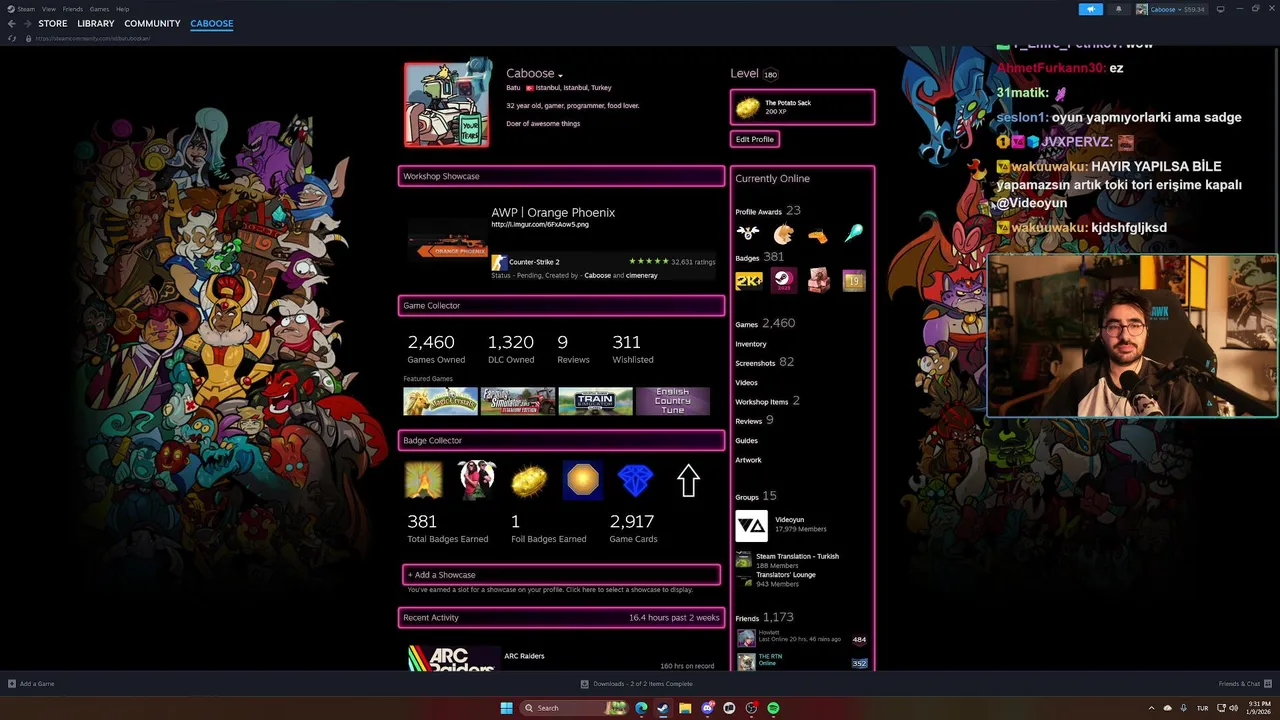Image resolution: width=1280 pixels, height=720 pixels.
Task: Open Steam announcements megaphone button
Action: 1090,9
